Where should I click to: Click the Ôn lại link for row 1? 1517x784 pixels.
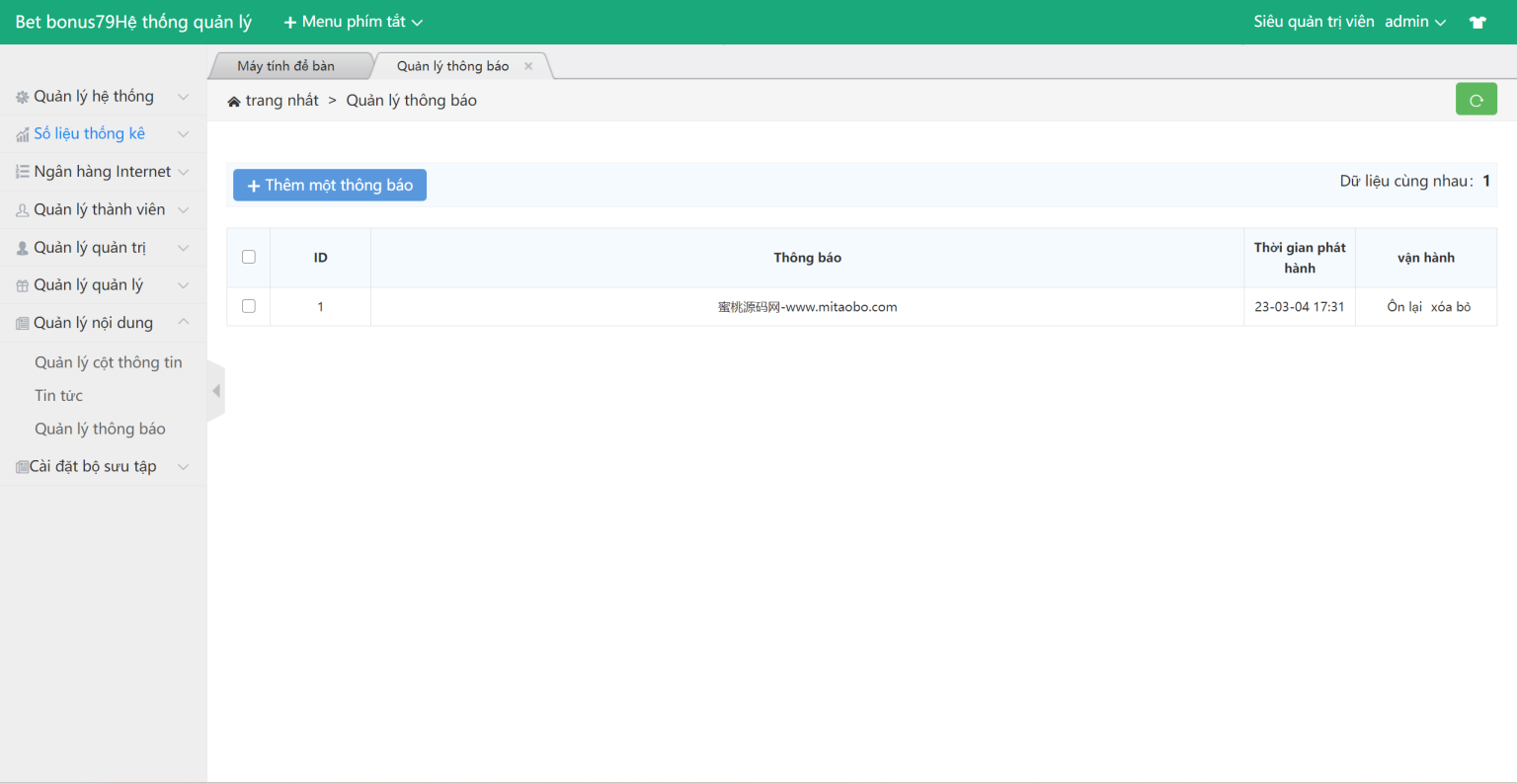tap(1404, 307)
